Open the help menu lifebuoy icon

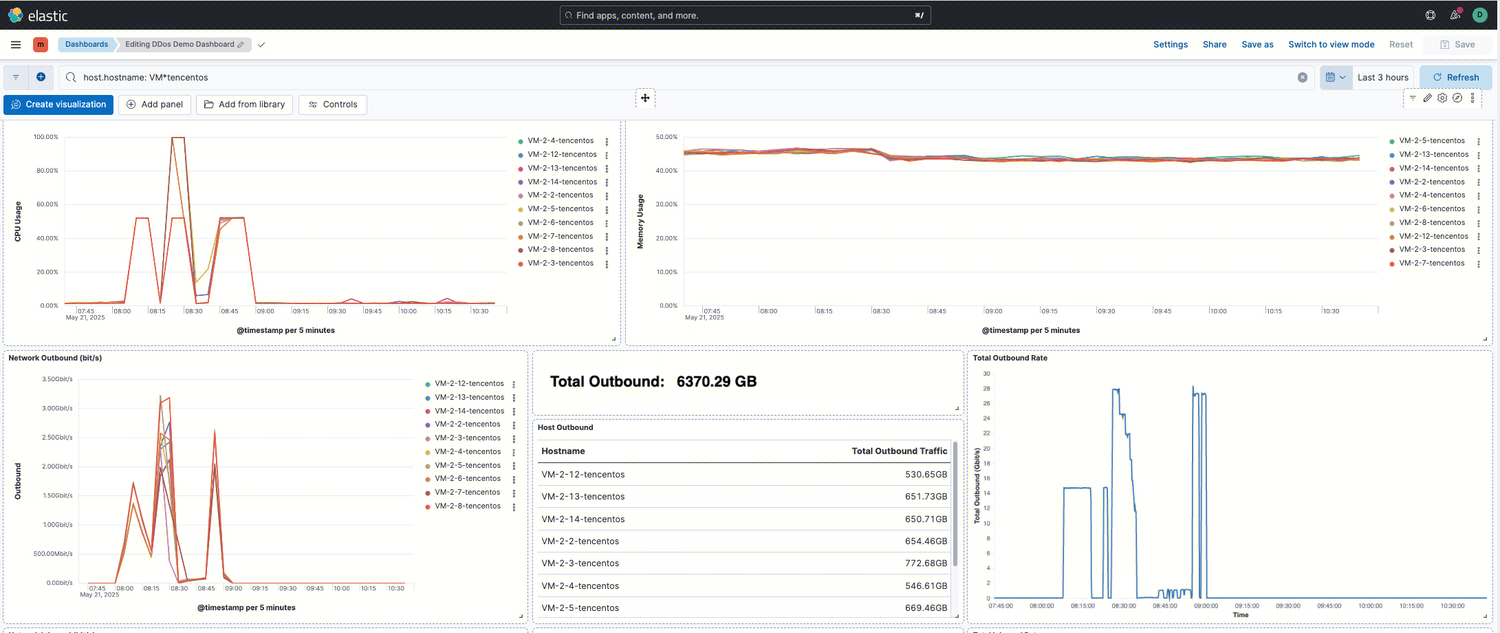pyautogui.click(x=1431, y=15)
